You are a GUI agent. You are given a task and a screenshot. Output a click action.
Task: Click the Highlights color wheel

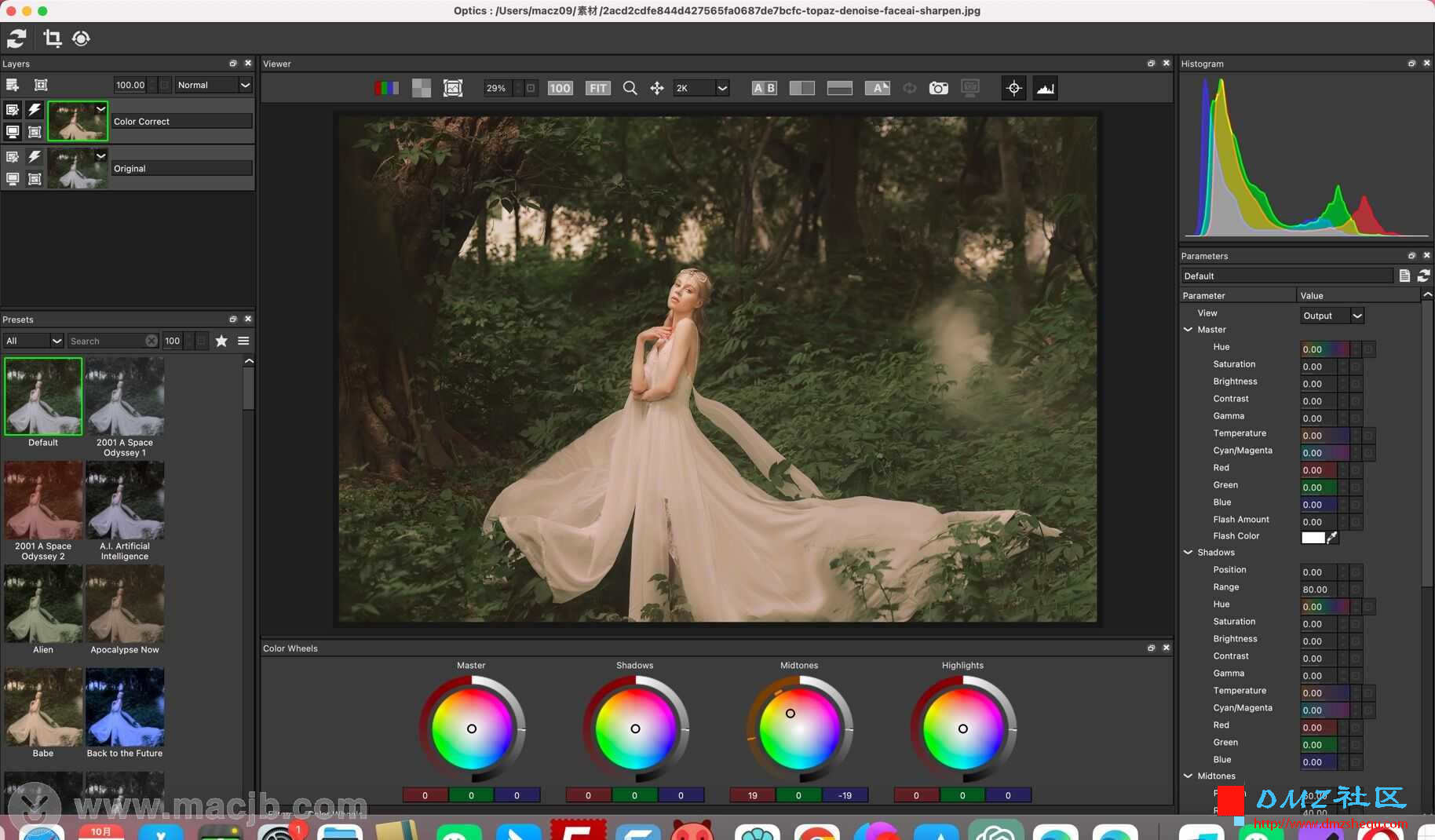[963, 729]
